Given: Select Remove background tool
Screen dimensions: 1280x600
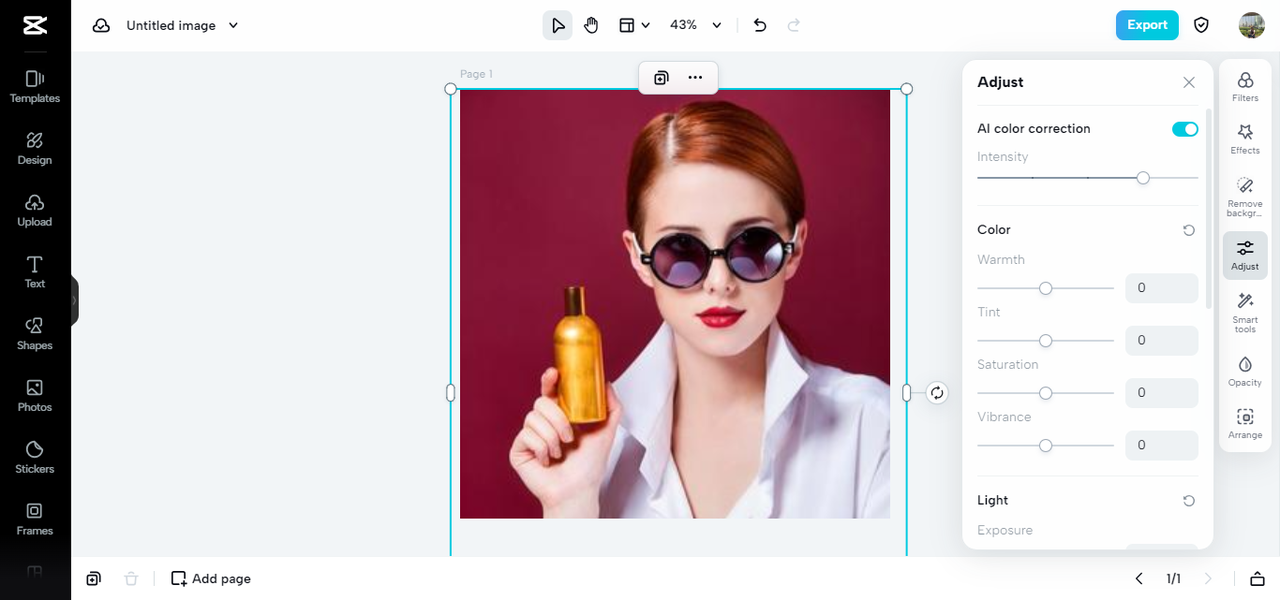Looking at the screenshot, I should (1245, 197).
